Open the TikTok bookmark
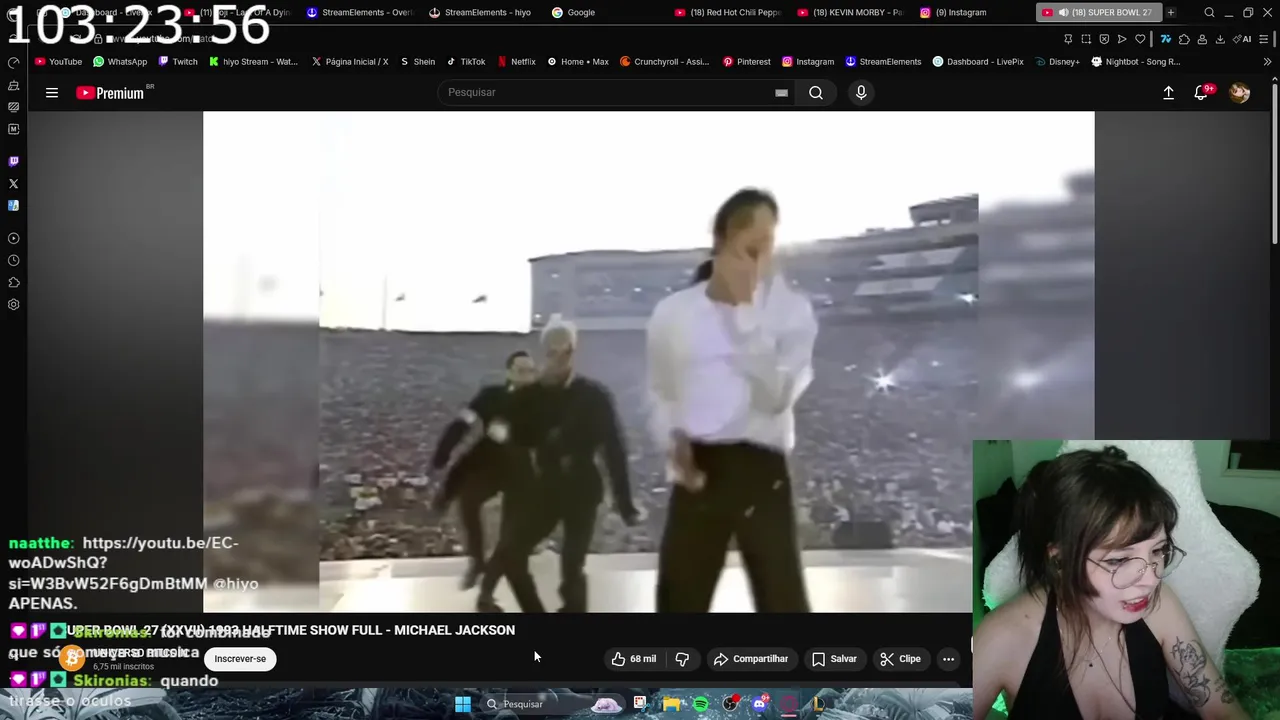The height and width of the screenshot is (720, 1280). coord(466,62)
